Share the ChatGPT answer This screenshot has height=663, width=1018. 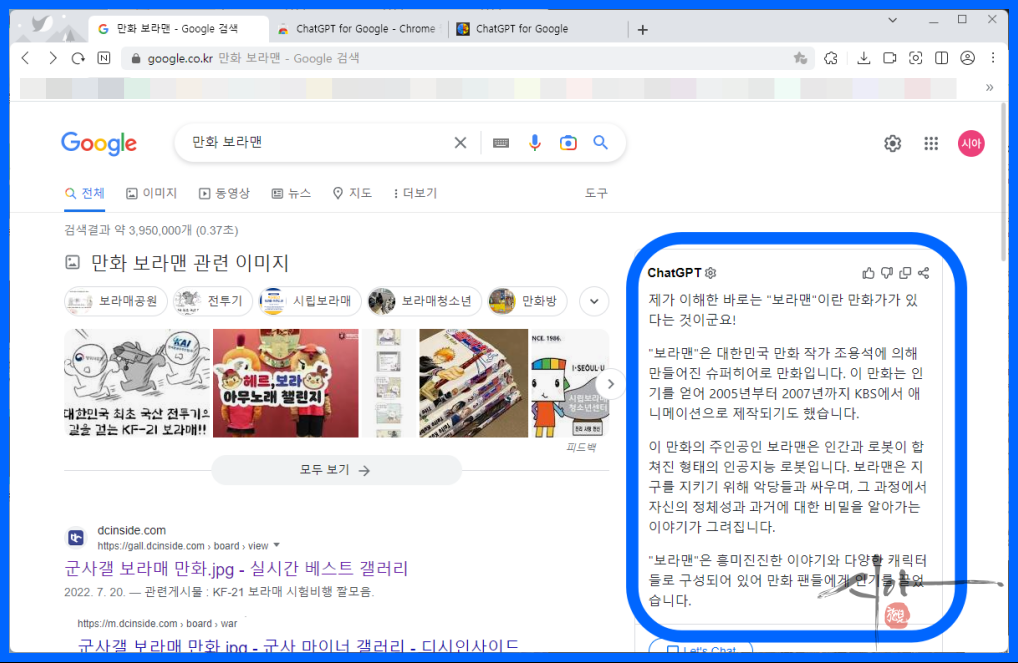(923, 273)
